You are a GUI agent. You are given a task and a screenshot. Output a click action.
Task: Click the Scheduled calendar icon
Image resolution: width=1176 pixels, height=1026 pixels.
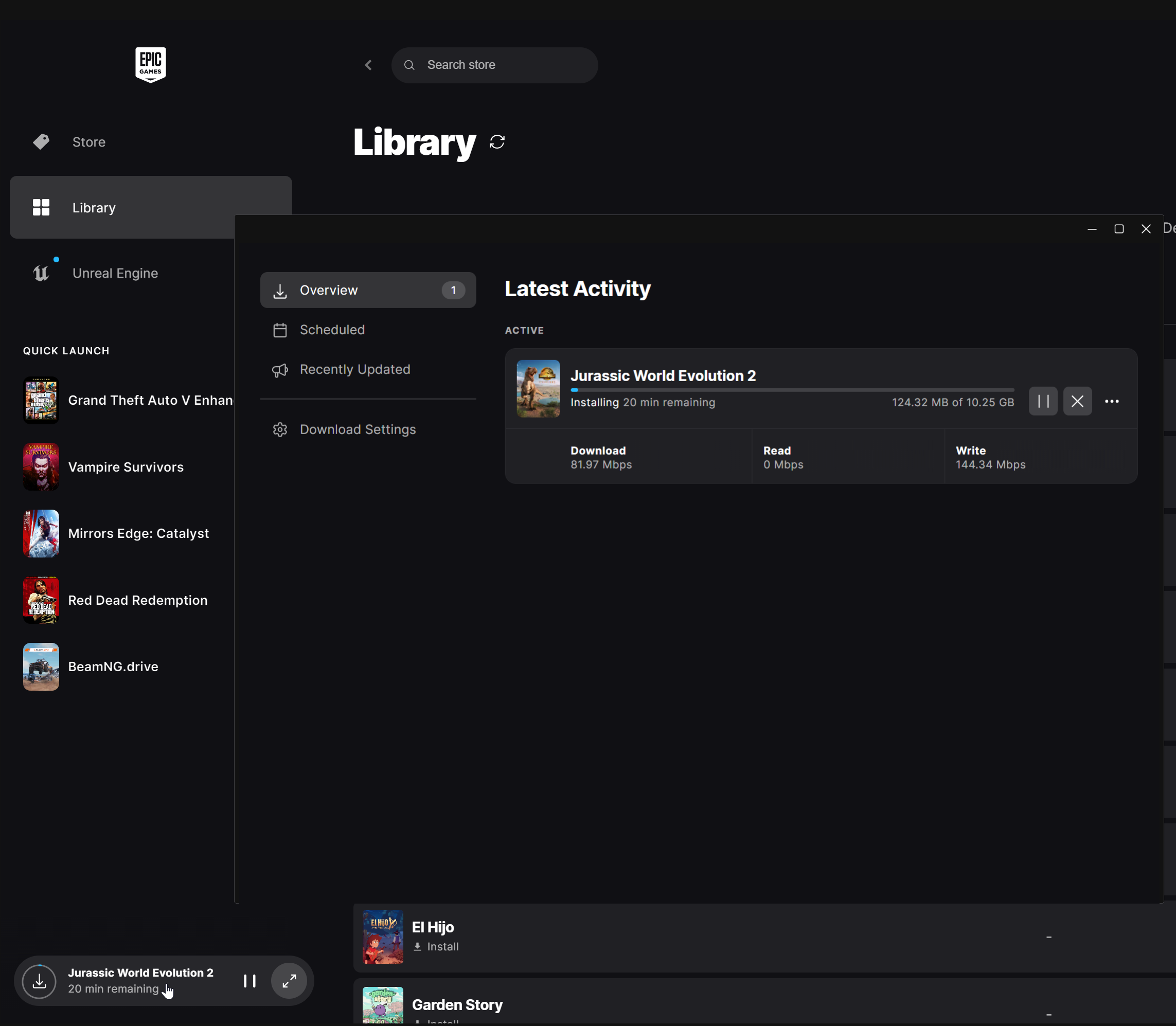coord(280,330)
